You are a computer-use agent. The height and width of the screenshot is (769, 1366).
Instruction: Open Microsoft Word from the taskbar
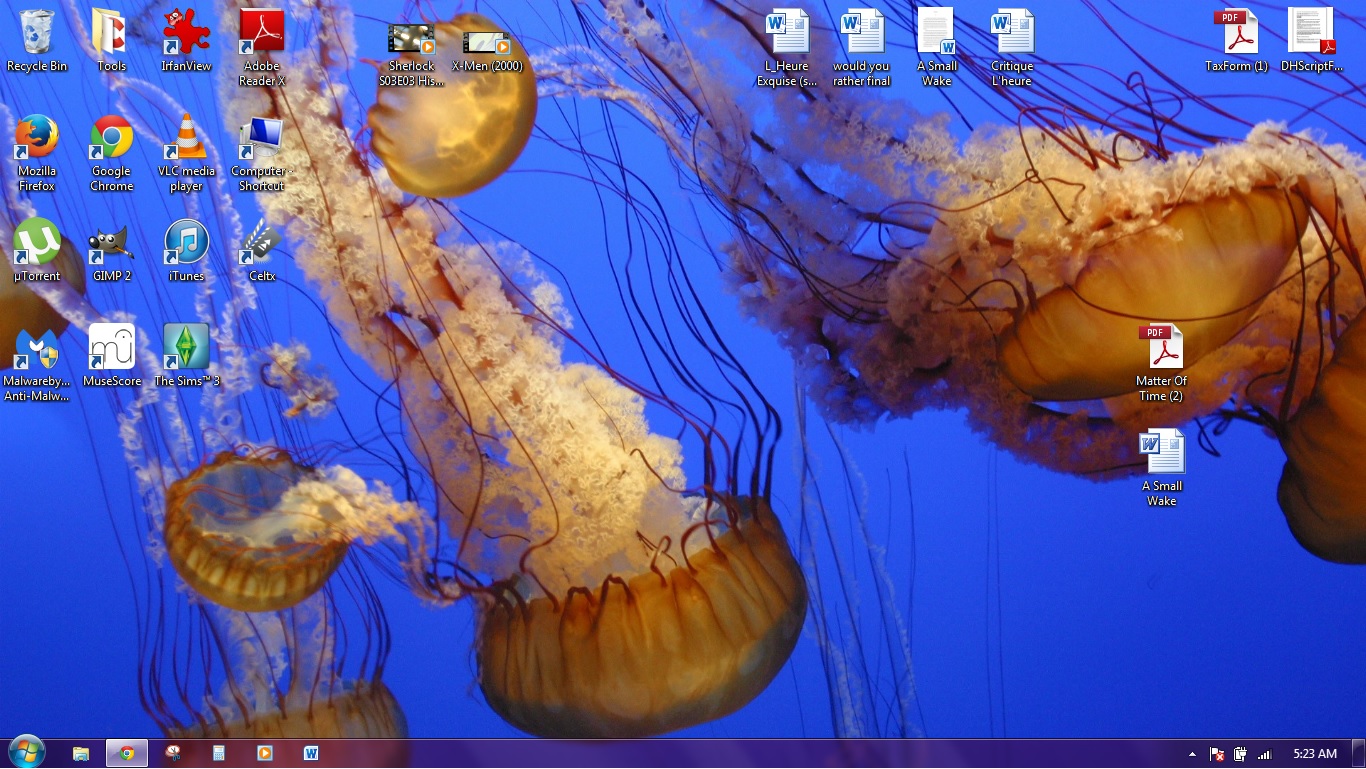coord(311,753)
